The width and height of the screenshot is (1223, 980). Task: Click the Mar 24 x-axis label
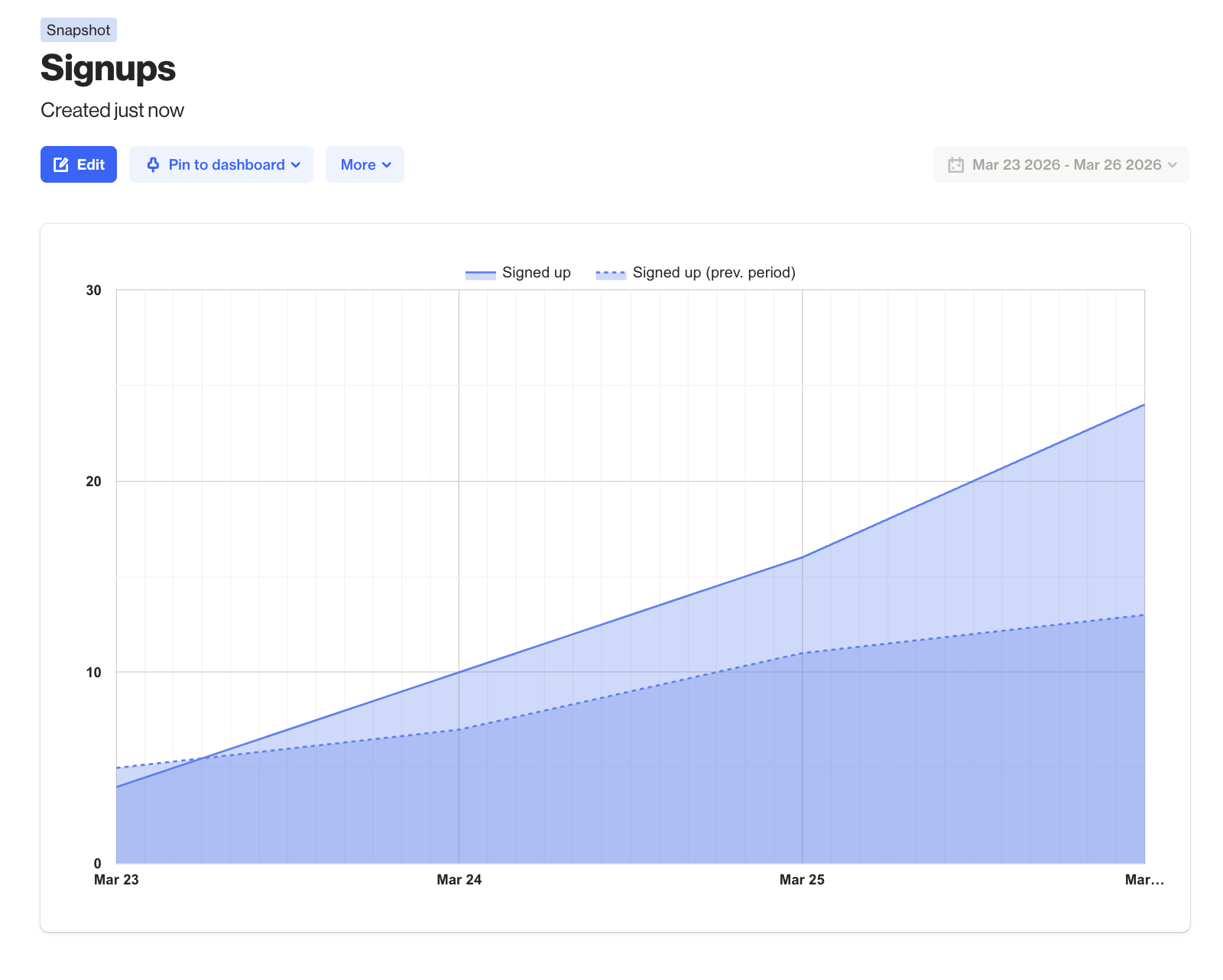coord(459,880)
